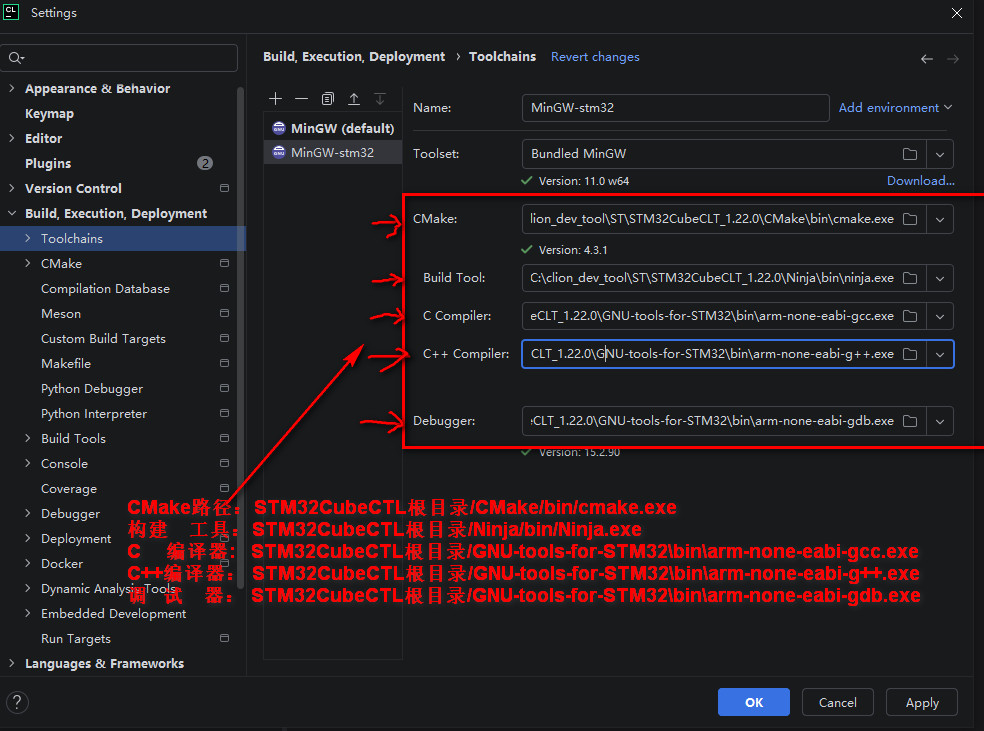Open the Toolset dropdown arrow

point(939,154)
